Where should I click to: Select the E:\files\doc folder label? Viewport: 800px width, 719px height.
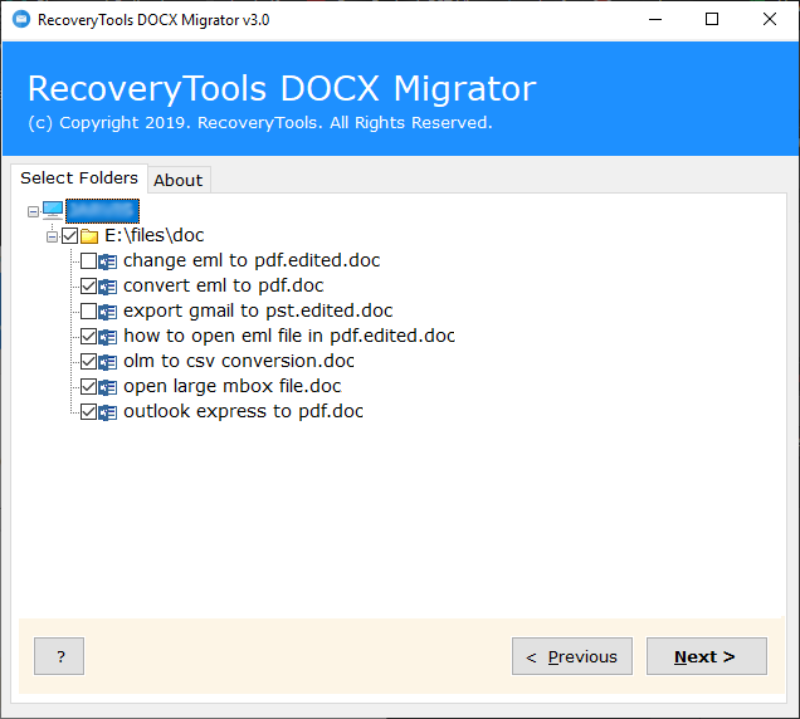click(154, 235)
